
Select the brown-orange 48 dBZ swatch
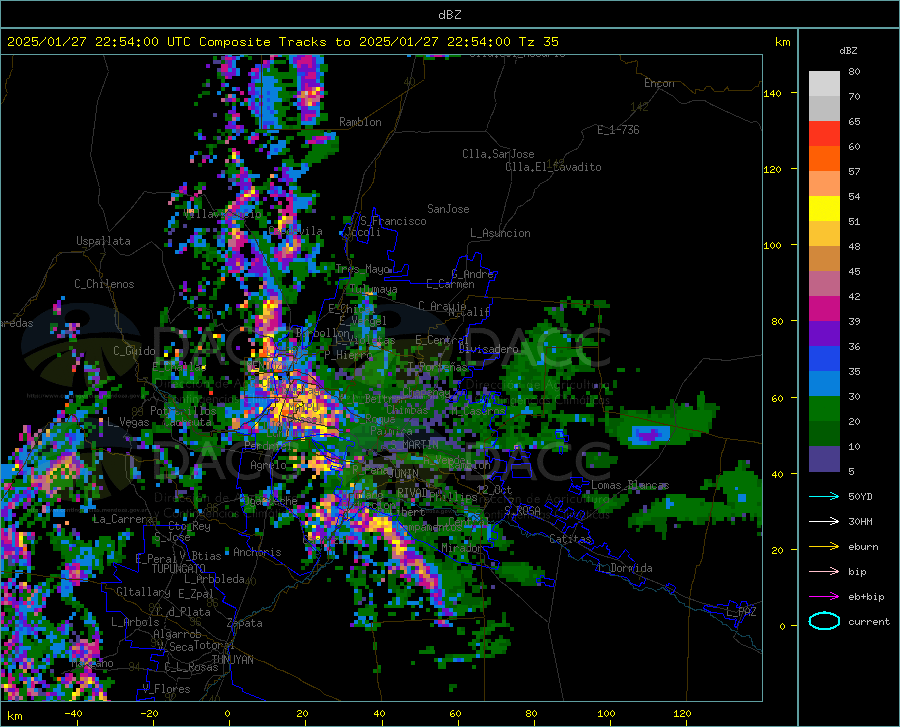pyautogui.click(x=824, y=259)
